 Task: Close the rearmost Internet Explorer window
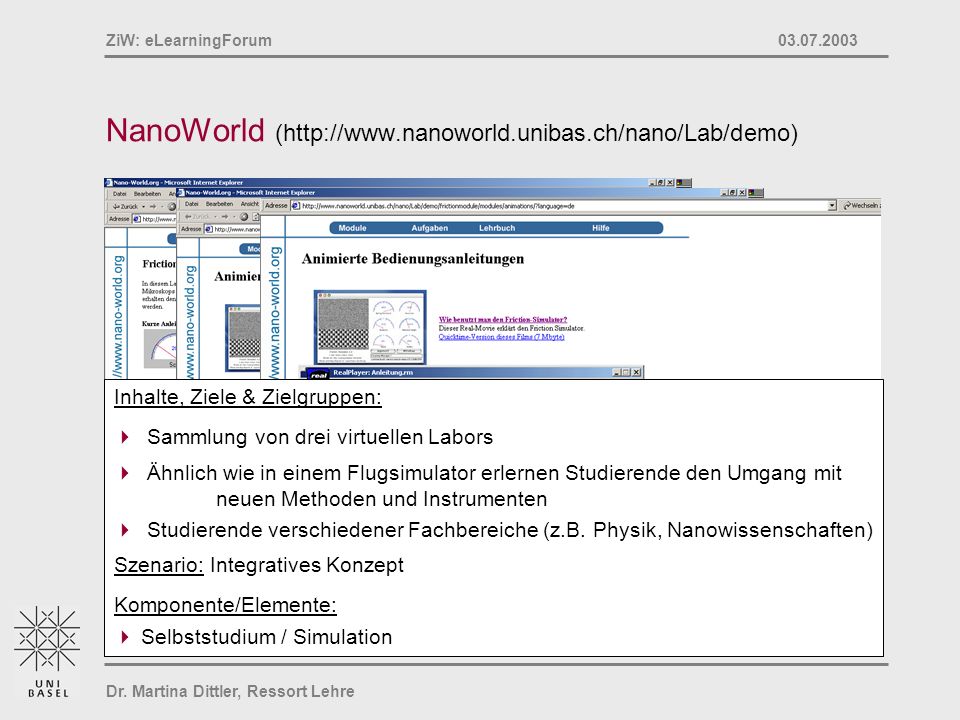(x=670, y=182)
